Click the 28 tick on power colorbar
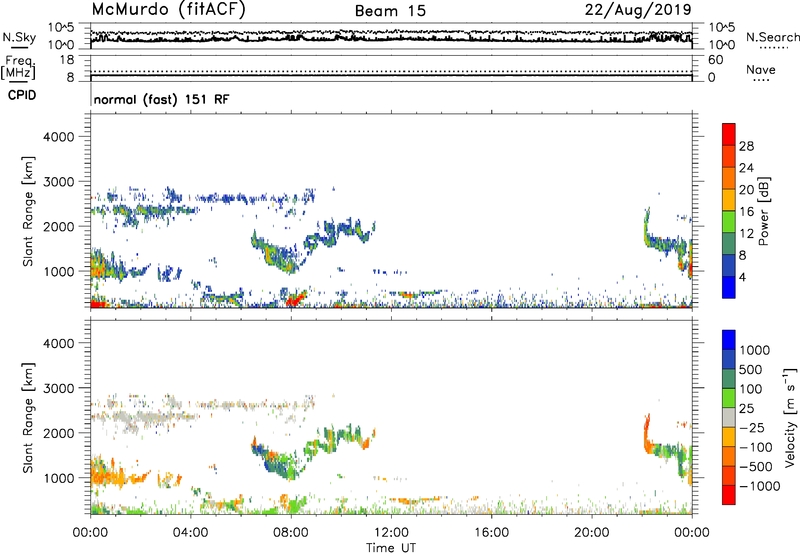This screenshot has height=554, width=800. pos(746,146)
